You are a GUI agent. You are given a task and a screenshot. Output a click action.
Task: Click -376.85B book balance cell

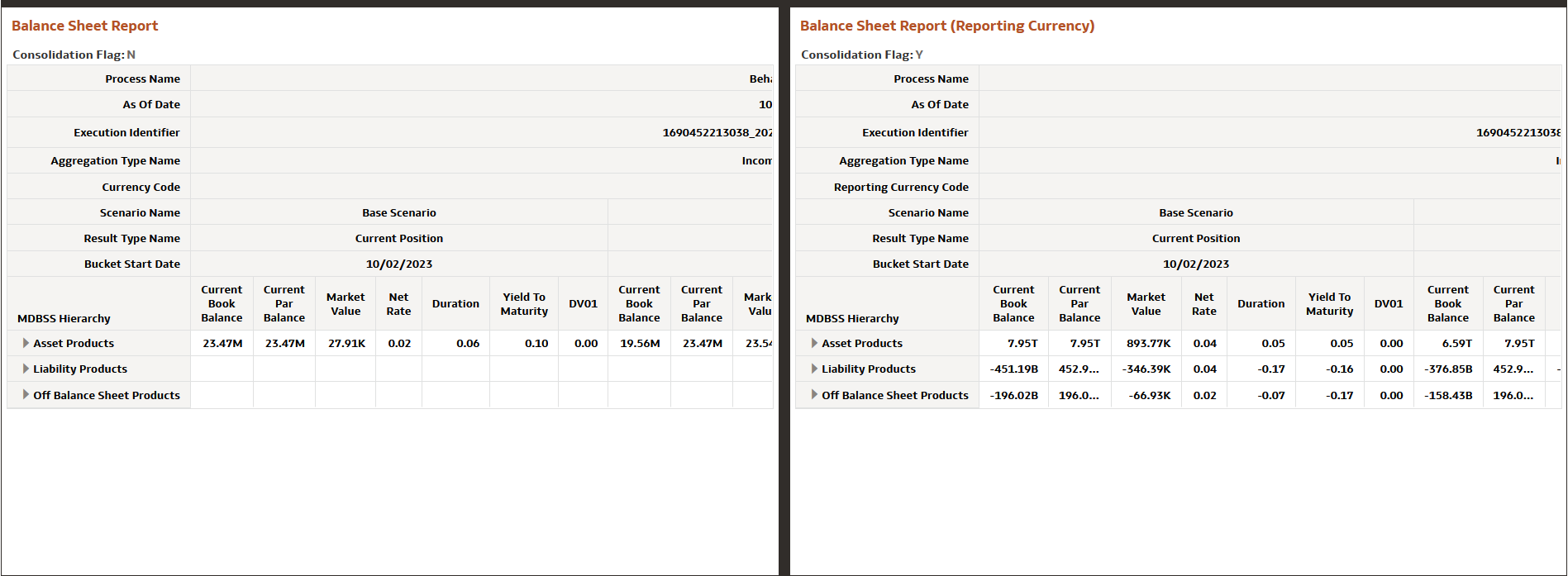point(1448,369)
